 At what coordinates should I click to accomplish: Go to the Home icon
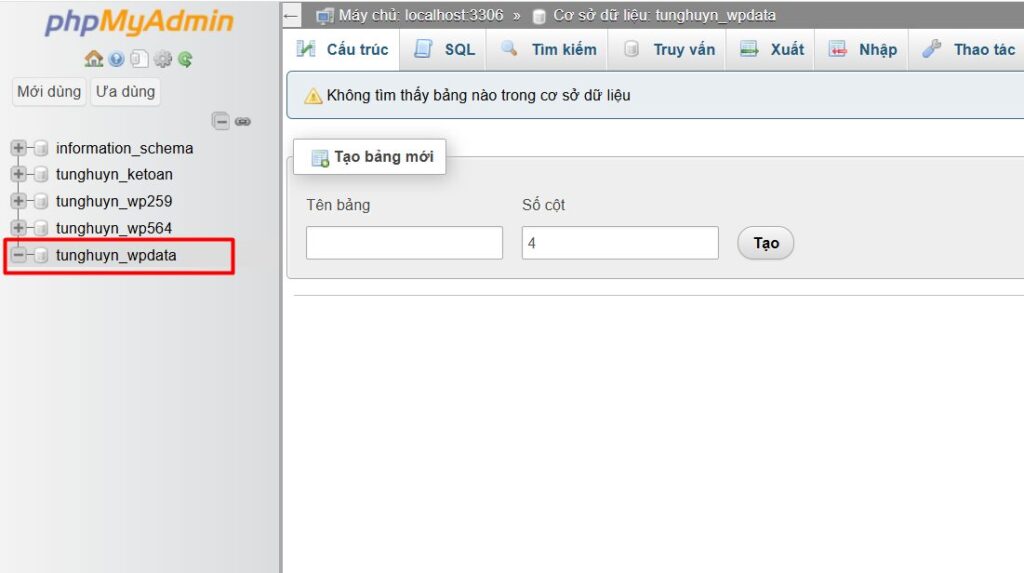[x=93, y=59]
